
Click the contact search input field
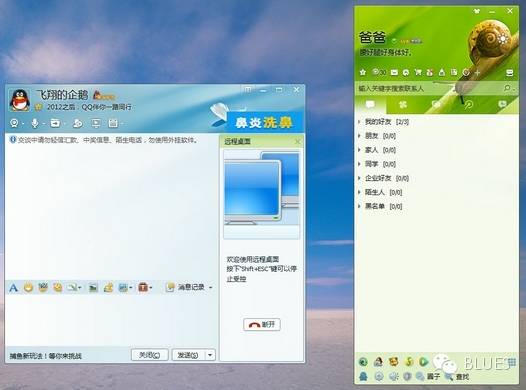click(x=429, y=88)
